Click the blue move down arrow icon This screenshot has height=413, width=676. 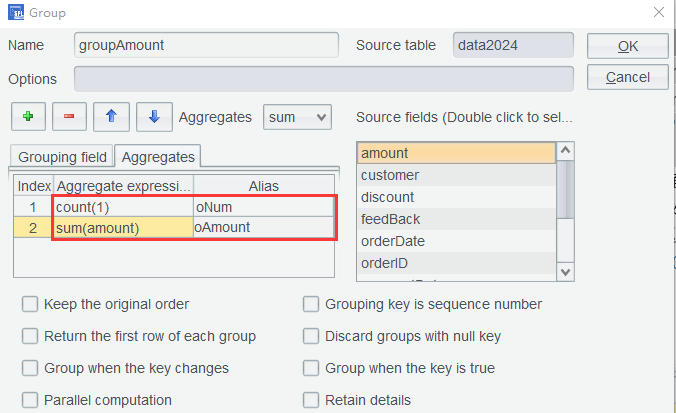[153, 117]
